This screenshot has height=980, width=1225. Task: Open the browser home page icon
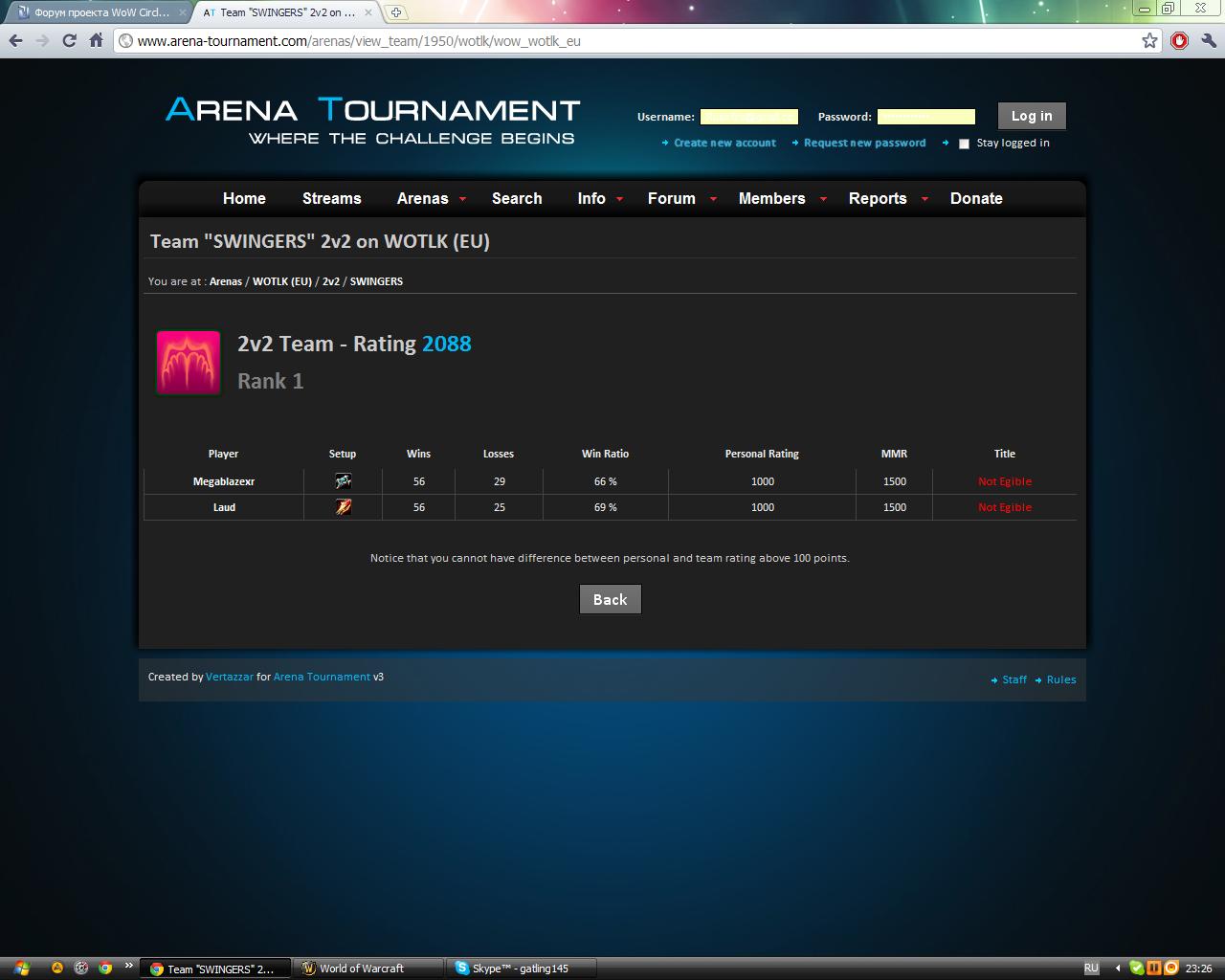(96, 40)
